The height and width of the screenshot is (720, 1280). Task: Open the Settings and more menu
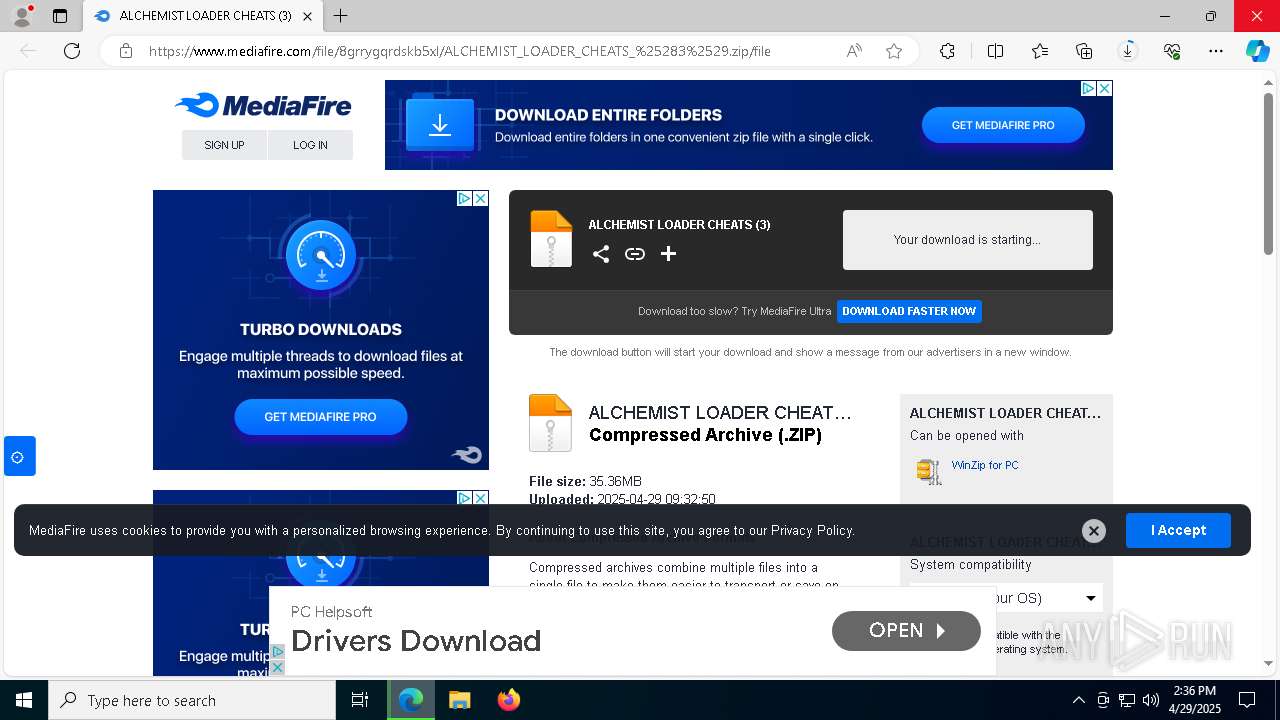coord(1216,51)
